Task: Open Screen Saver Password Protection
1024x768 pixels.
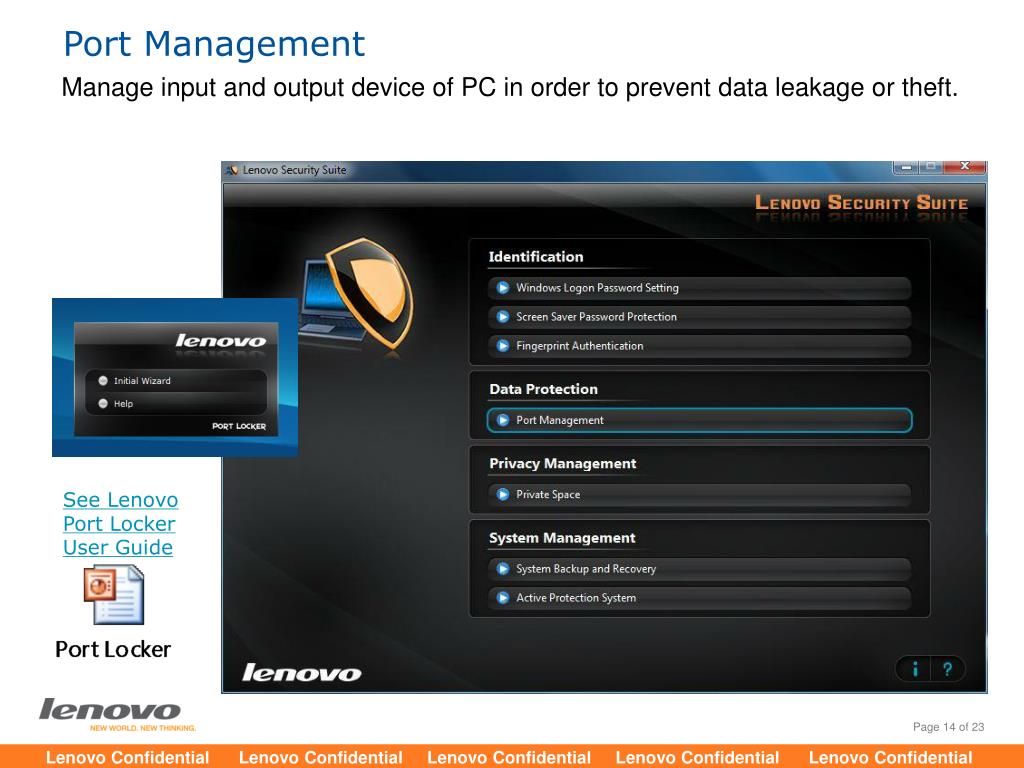Action: tap(699, 317)
